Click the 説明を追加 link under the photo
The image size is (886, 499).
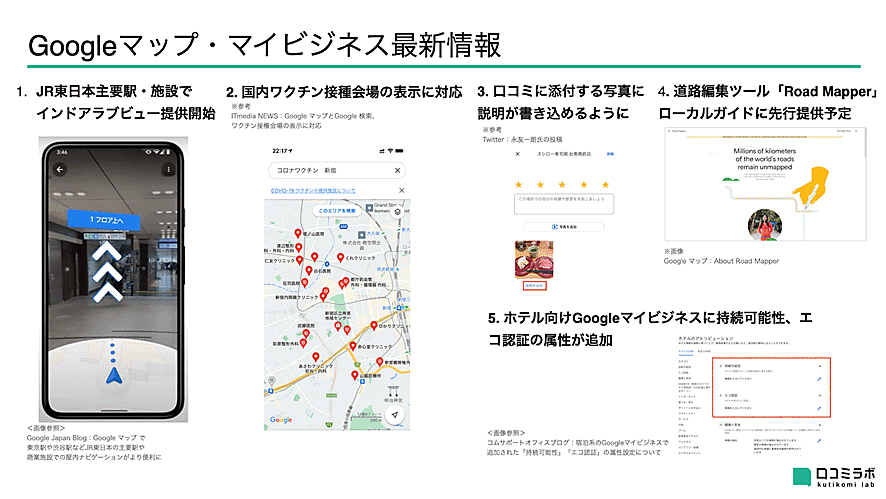pyautogui.click(x=533, y=285)
